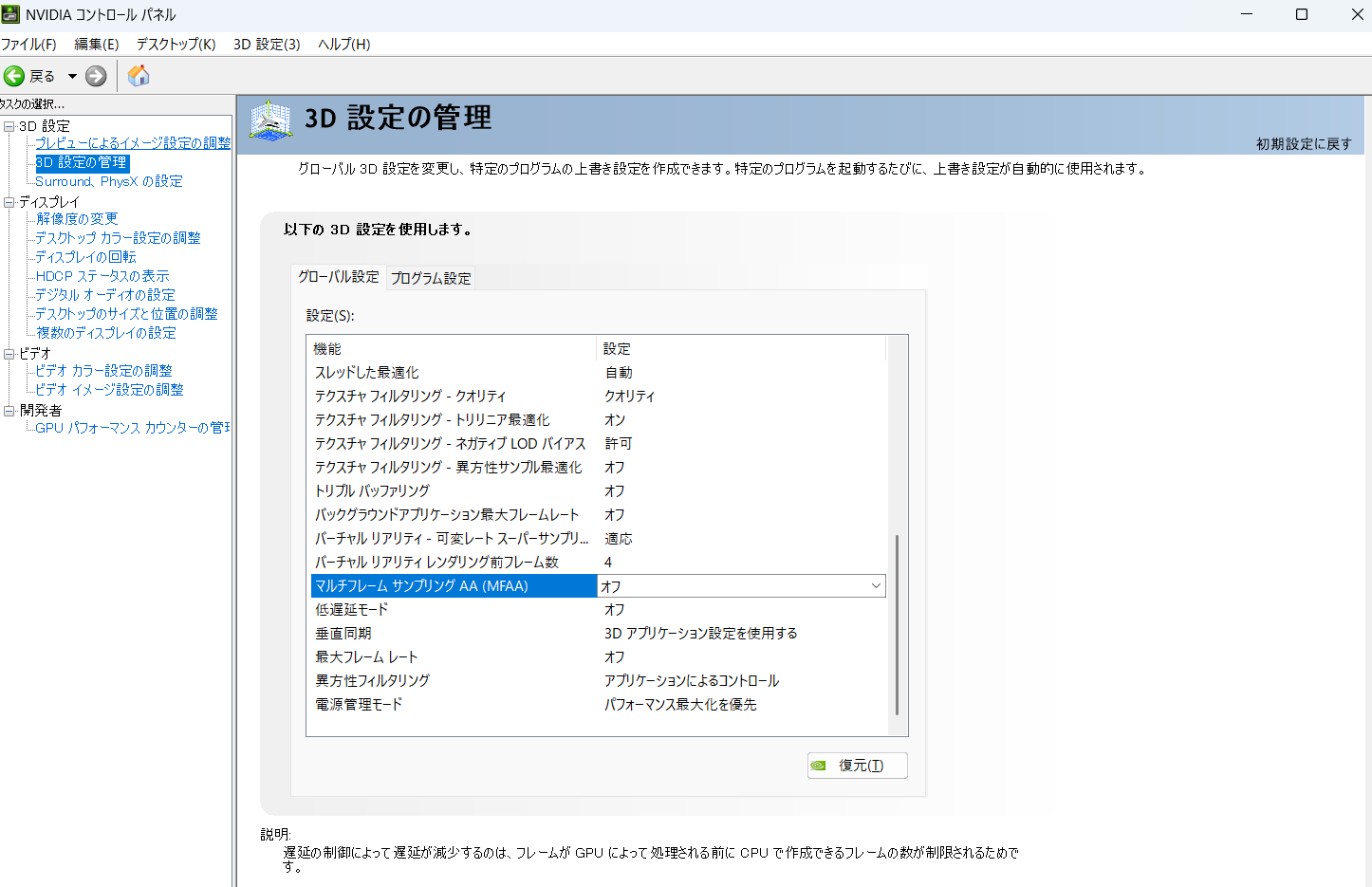Open the ファイル(F) menu
This screenshot has width=1372, height=887.
pos(28,44)
